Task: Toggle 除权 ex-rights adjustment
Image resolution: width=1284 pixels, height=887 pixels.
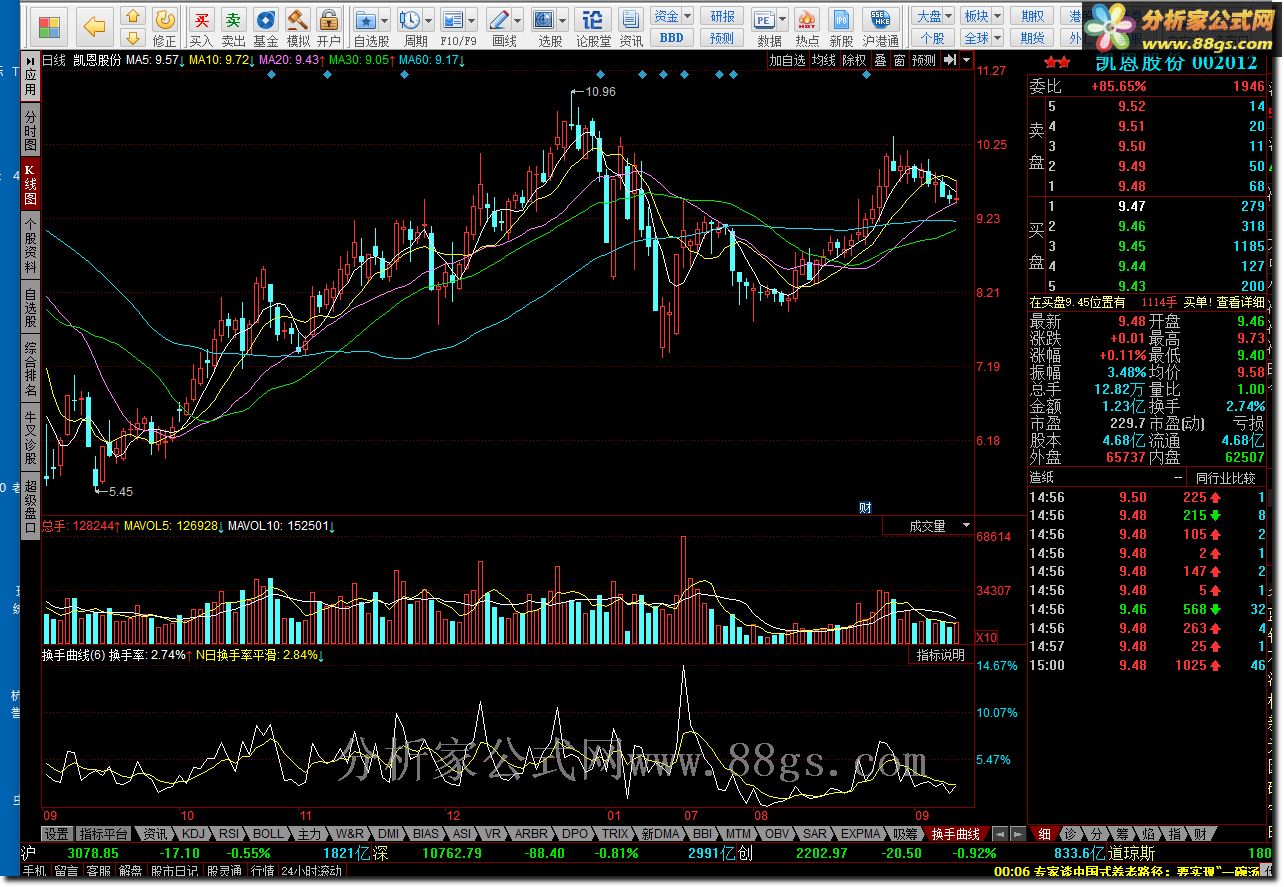Action: [854, 60]
